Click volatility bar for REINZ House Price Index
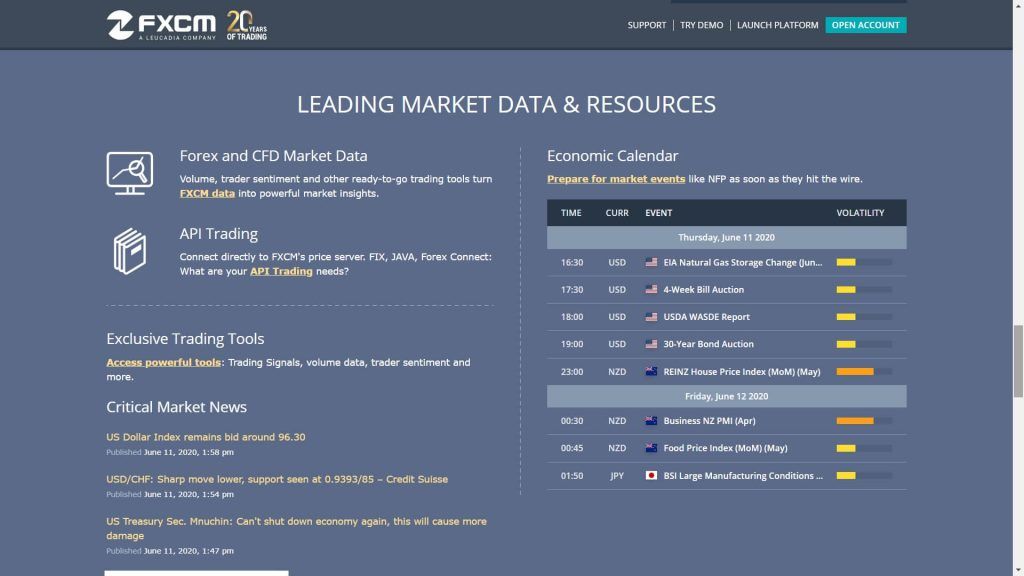The height and width of the screenshot is (576, 1024). point(864,372)
